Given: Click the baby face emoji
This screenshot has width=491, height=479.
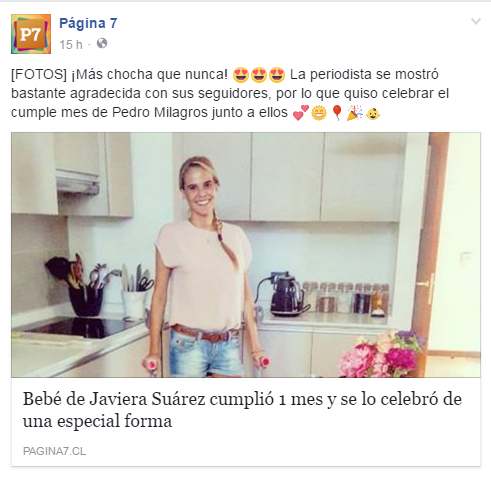Looking at the screenshot, I should pyautogui.click(x=373, y=113).
